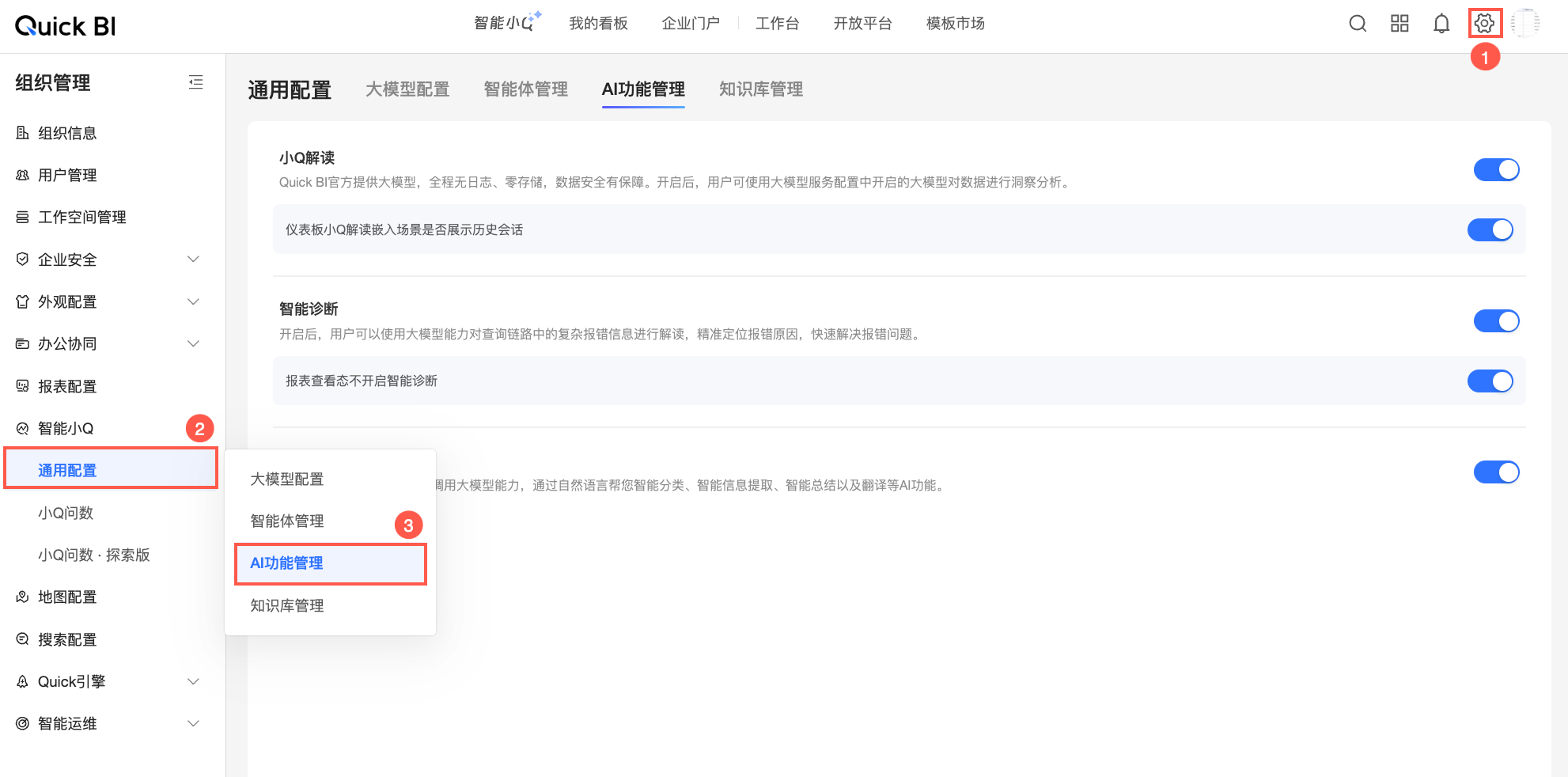Click the description starting with Quick BI官方提供大模型
1568x777 pixels.
click(676, 183)
